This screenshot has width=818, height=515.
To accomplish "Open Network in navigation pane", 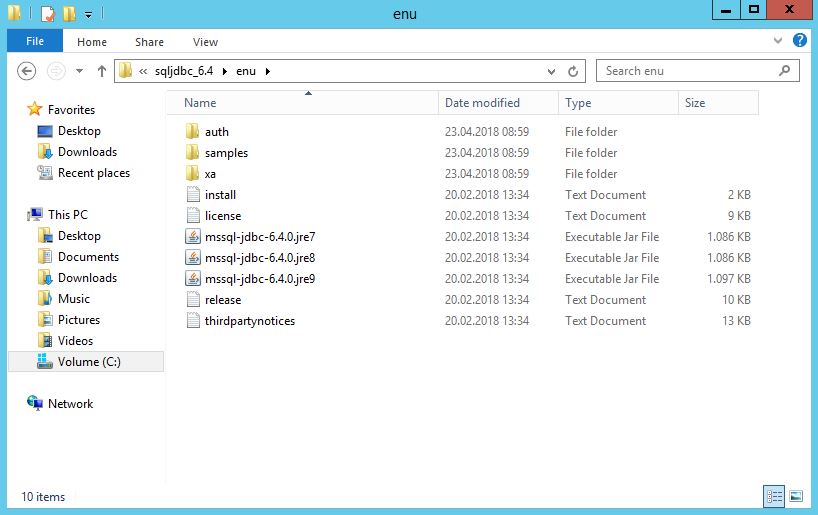I will click(70, 403).
